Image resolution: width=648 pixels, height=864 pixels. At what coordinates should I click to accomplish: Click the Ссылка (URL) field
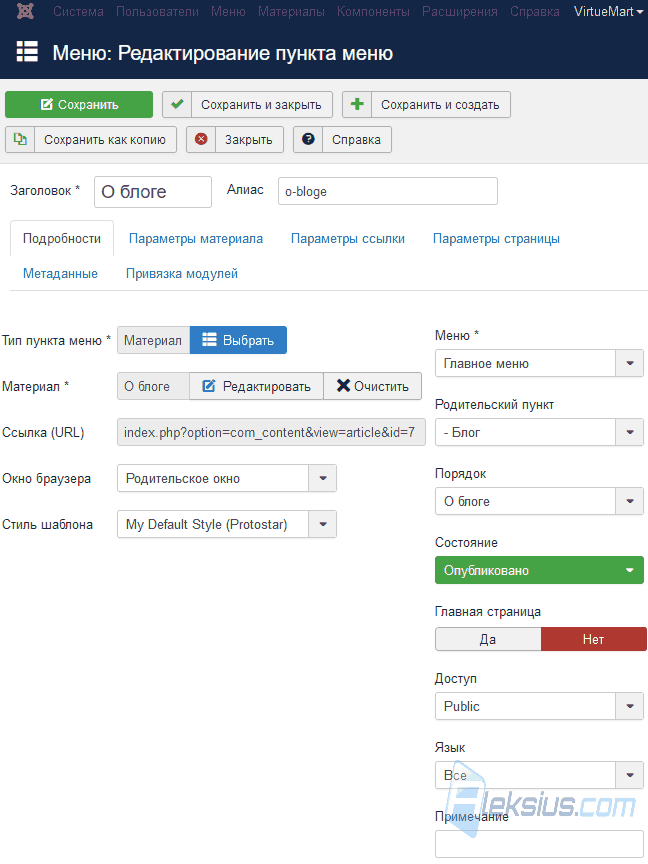click(271, 433)
